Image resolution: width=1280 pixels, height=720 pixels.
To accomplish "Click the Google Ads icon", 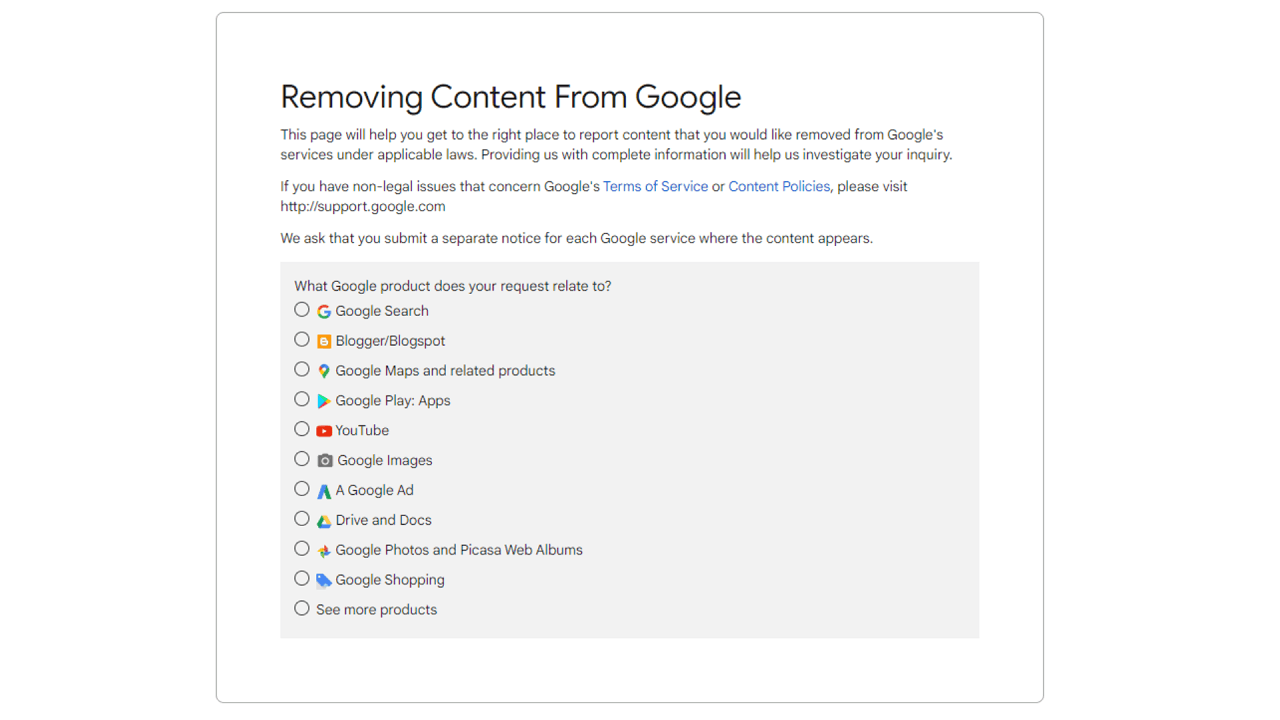I will (323, 490).
